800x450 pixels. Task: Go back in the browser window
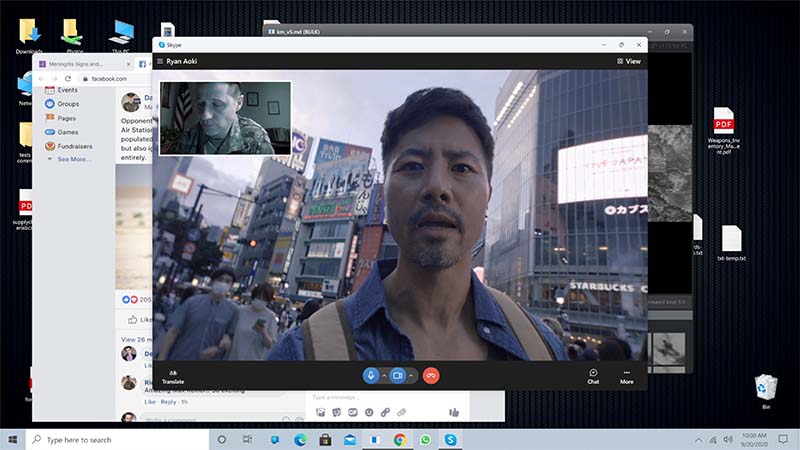point(41,79)
